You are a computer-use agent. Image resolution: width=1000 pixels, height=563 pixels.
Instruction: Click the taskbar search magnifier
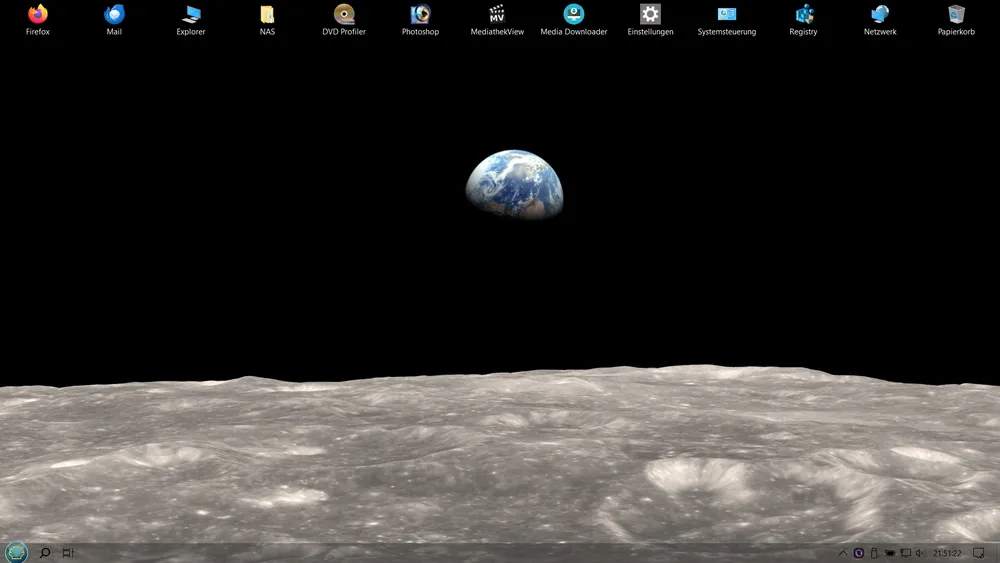pyautogui.click(x=45, y=553)
